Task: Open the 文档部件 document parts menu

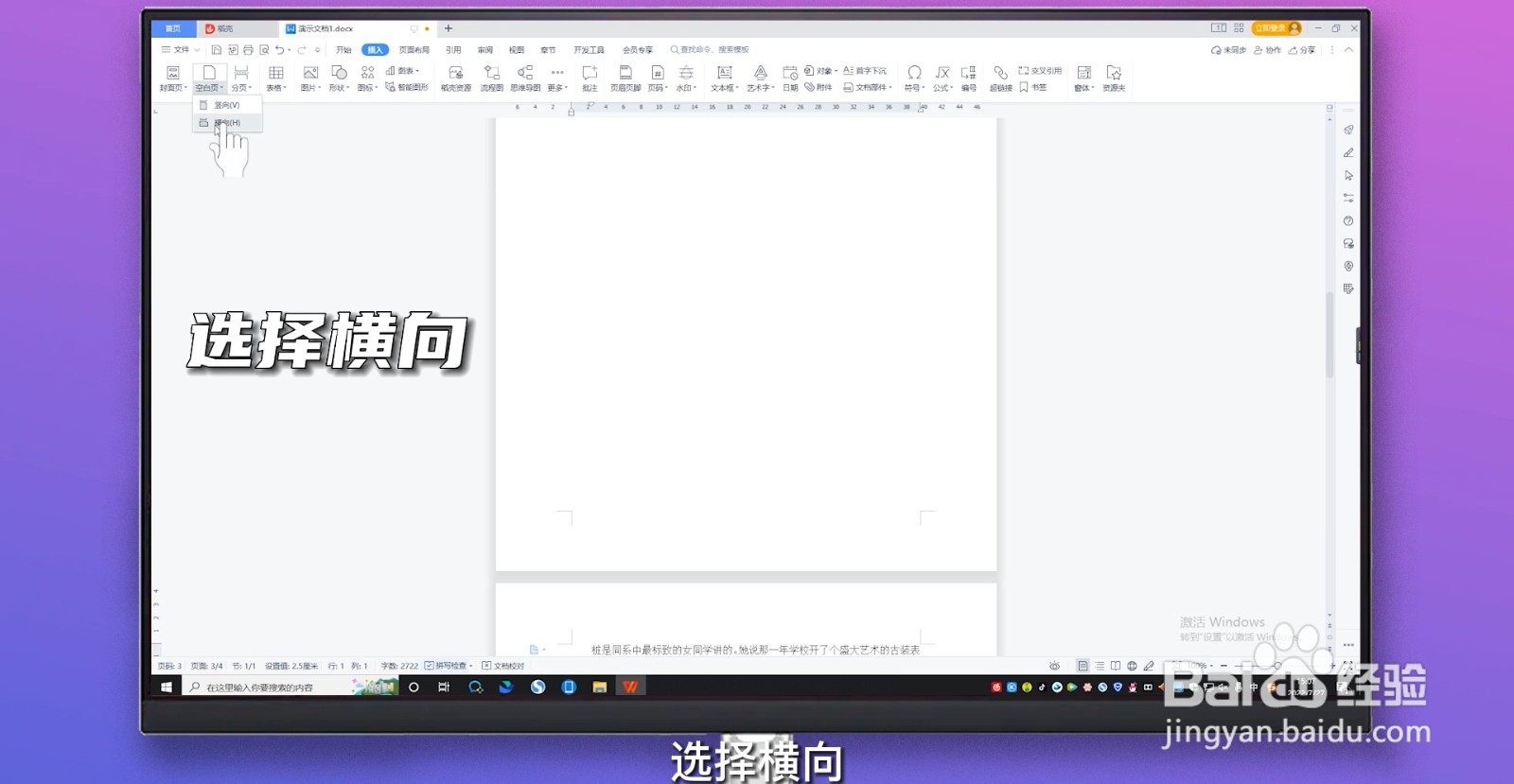Action: 868,87
